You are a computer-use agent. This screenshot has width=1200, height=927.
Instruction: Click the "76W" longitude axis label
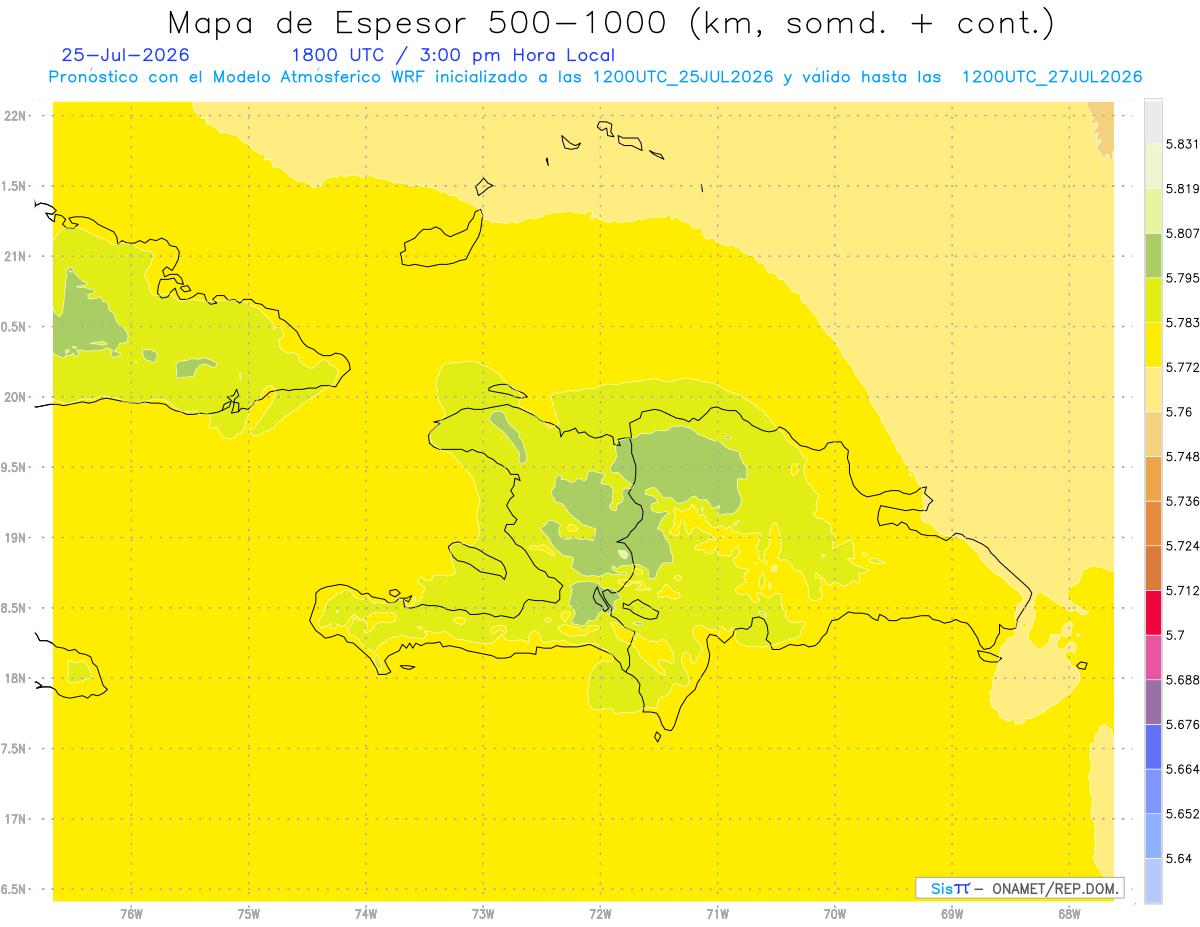(x=131, y=913)
